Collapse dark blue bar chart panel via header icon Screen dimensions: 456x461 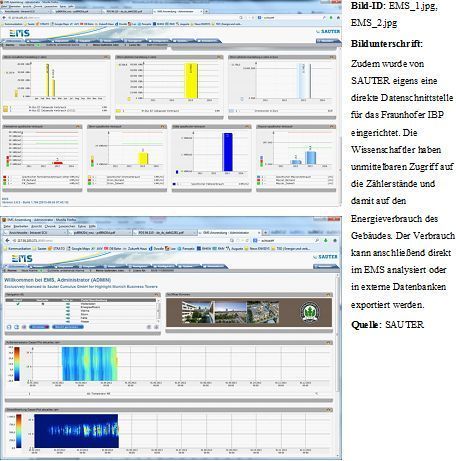pyautogui.click(x=247, y=127)
